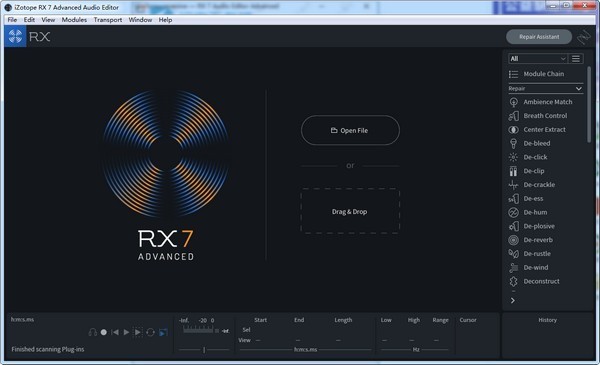The image size is (600, 365).
Task: Open the De-plosive module
Action: (531, 226)
